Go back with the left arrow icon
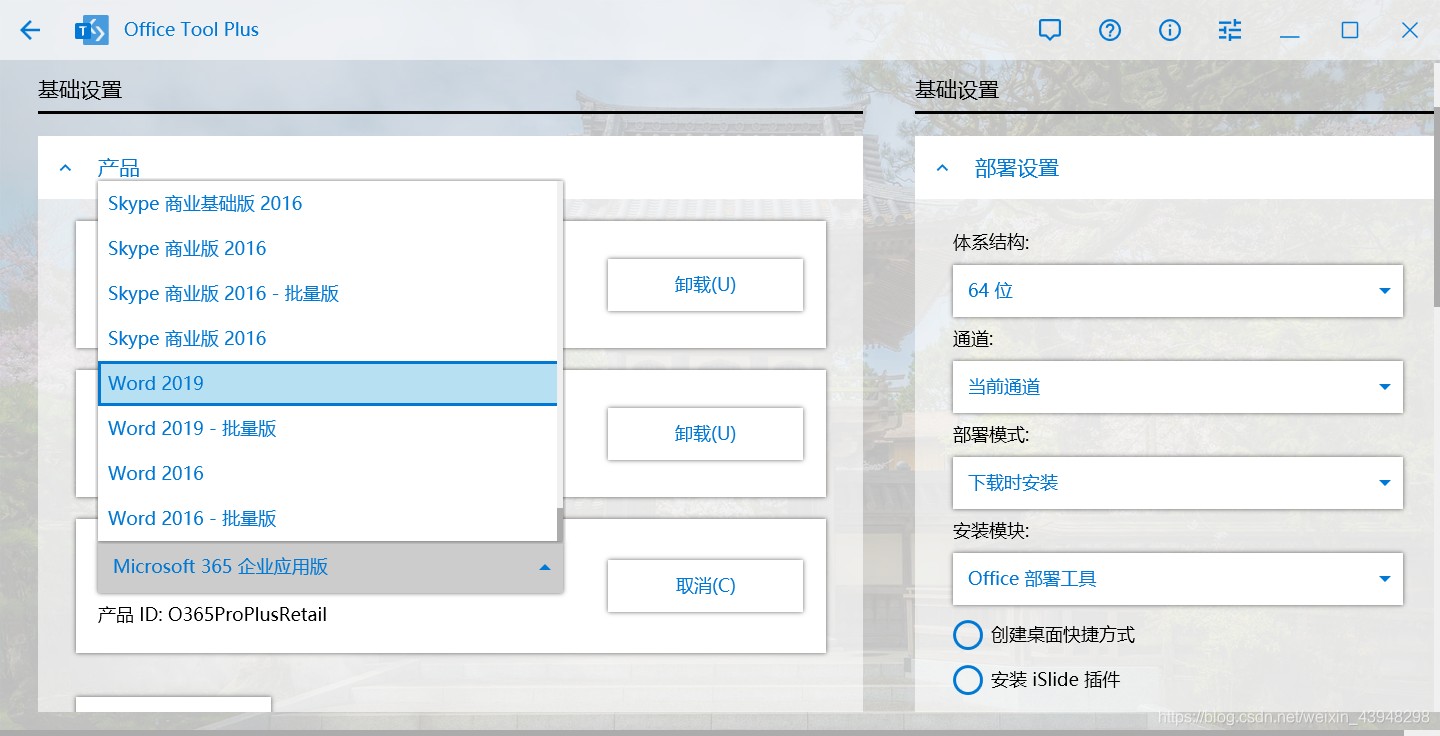Viewport: 1440px width, 736px height. pyautogui.click(x=30, y=30)
